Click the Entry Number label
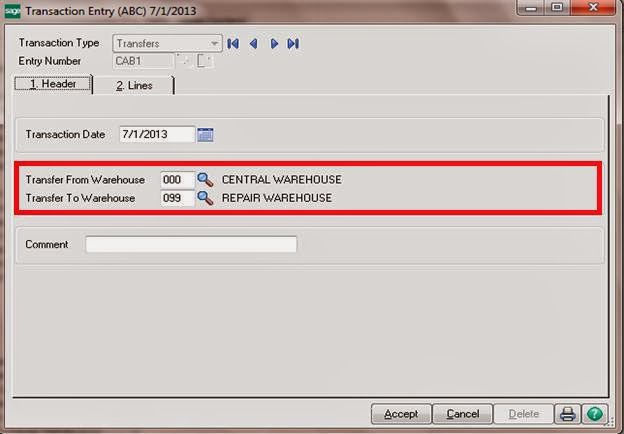Screen dimensions: 624x434 point(50,61)
